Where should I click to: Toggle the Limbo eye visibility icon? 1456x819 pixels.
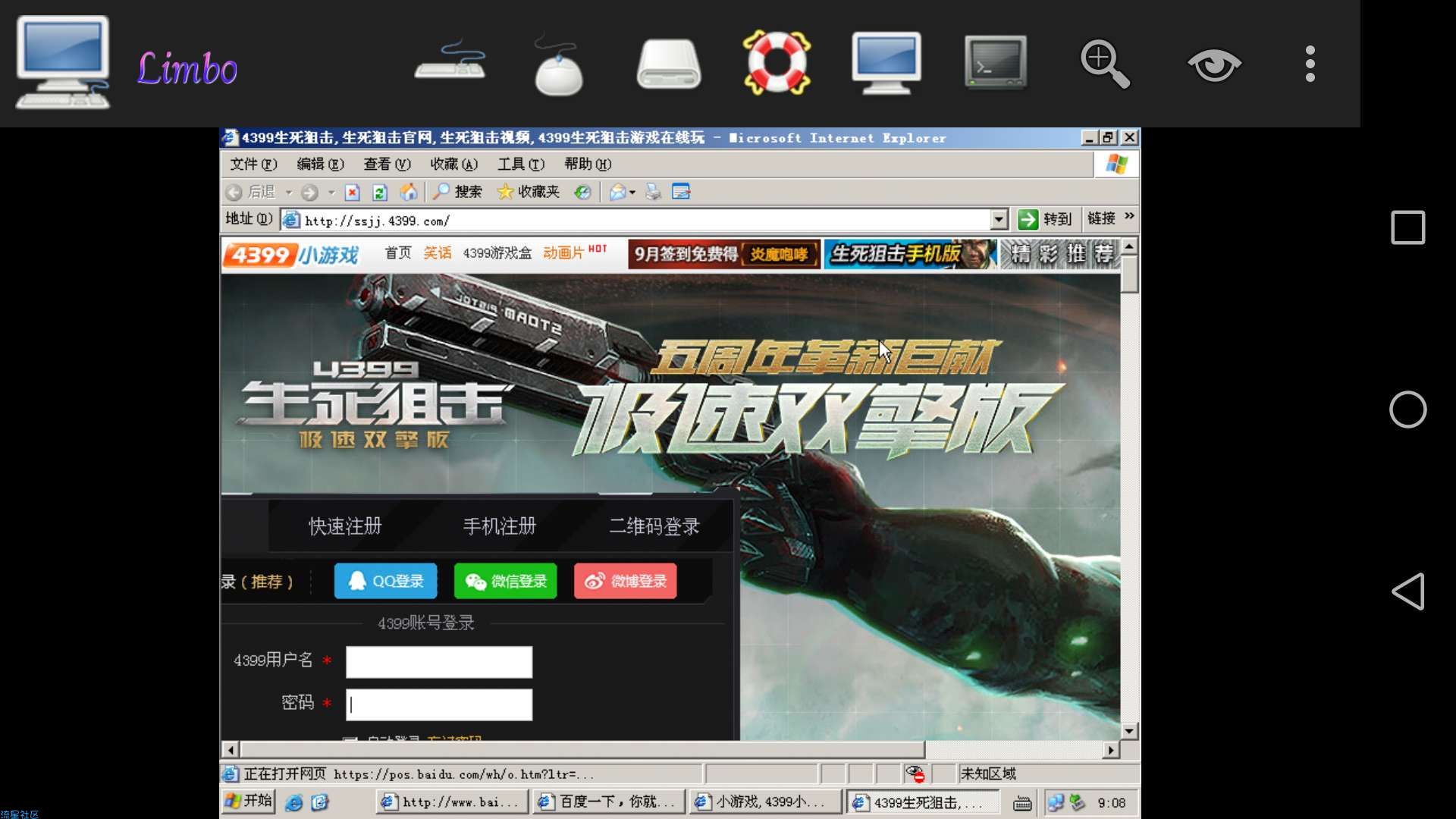point(1214,65)
